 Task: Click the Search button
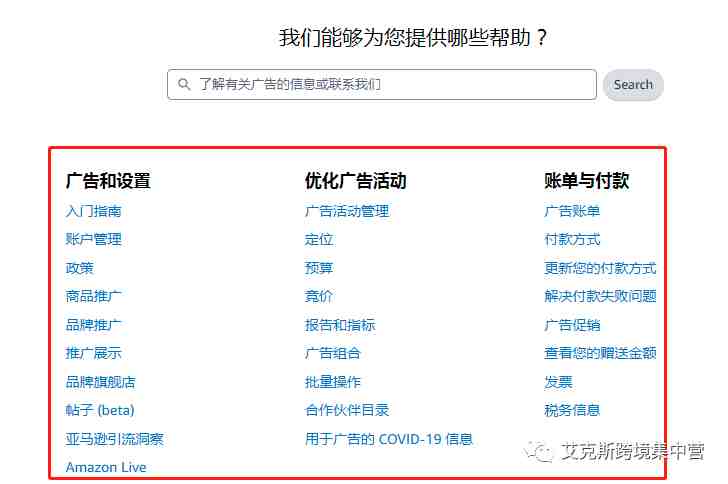(633, 85)
